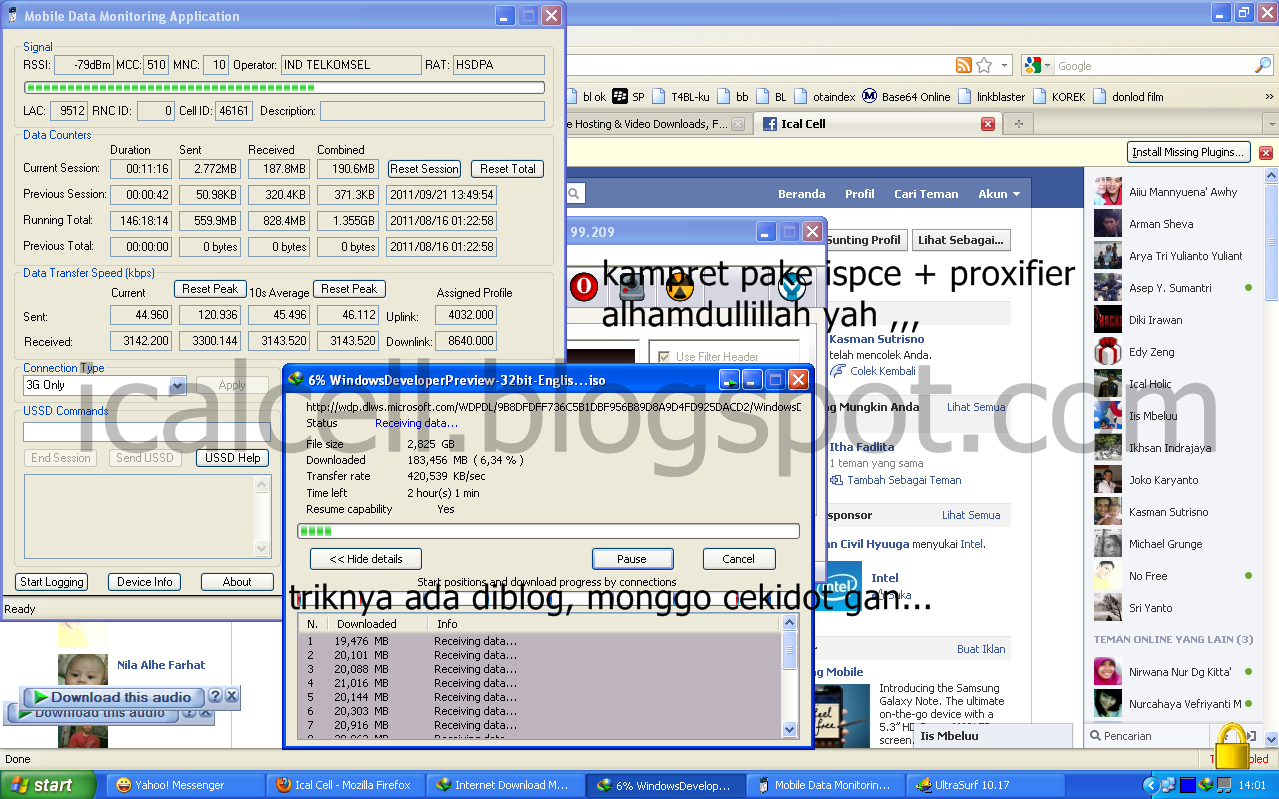The width and height of the screenshot is (1279, 799).
Task: Click the RSS feed icon in Firefox address bar
Action: [963, 65]
